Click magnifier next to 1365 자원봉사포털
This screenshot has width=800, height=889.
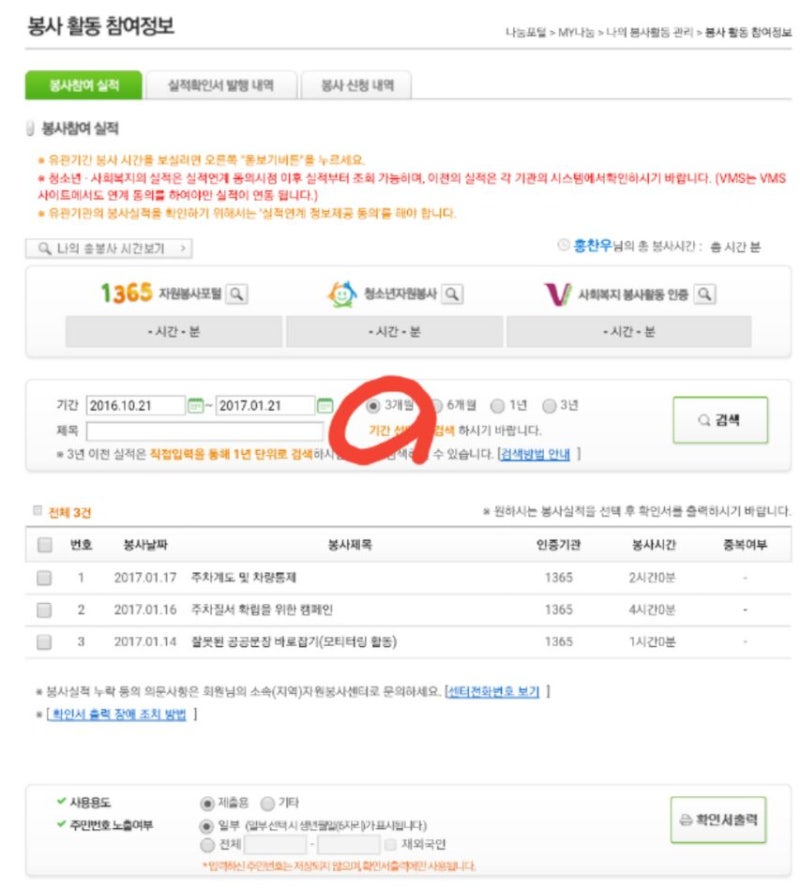point(237,294)
